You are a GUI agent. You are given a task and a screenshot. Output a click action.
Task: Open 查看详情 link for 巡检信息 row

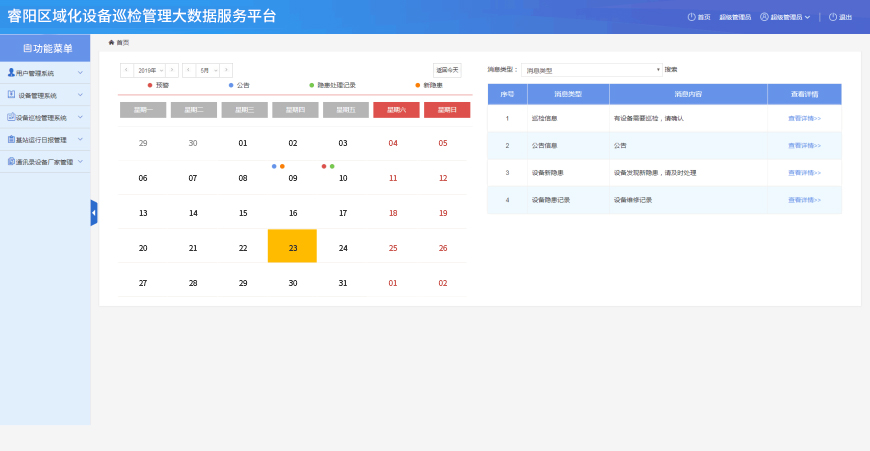(804, 118)
